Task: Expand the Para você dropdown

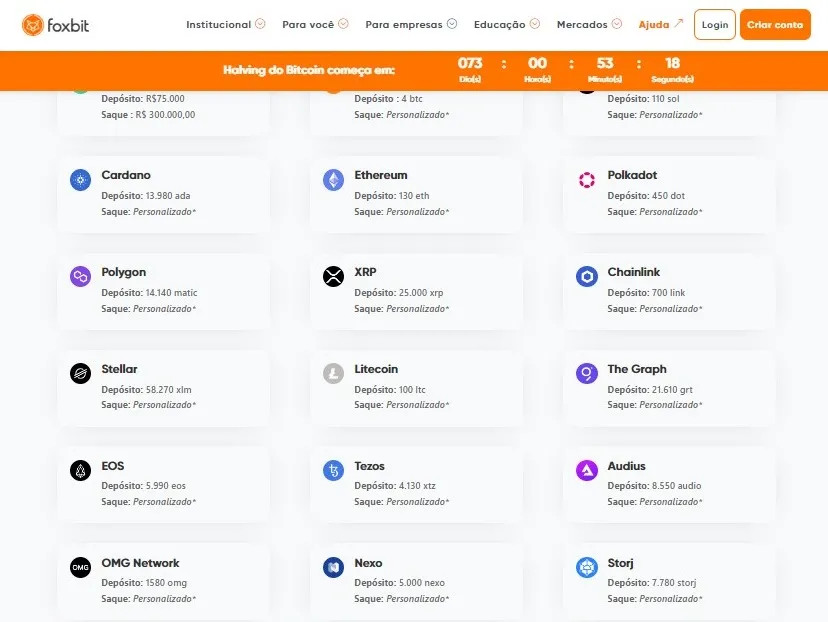Action: pyautogui.click(x=315, y=24)
